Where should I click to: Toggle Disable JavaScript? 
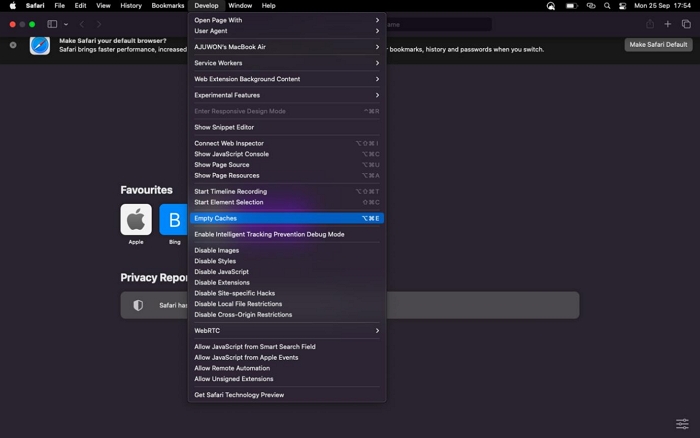(x=287, y=272)
